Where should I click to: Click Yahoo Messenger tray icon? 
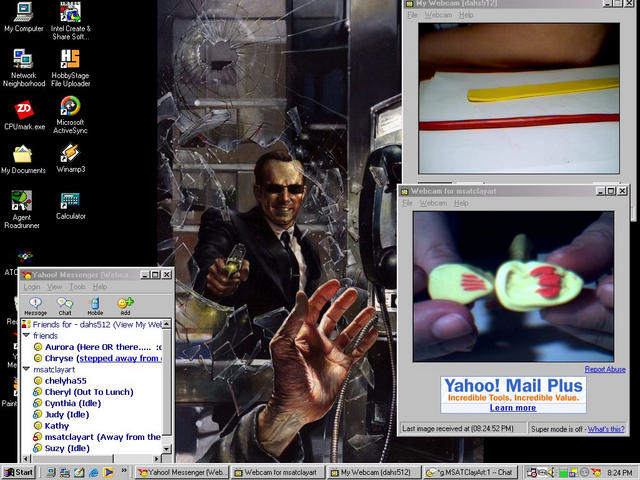(596, 472)
